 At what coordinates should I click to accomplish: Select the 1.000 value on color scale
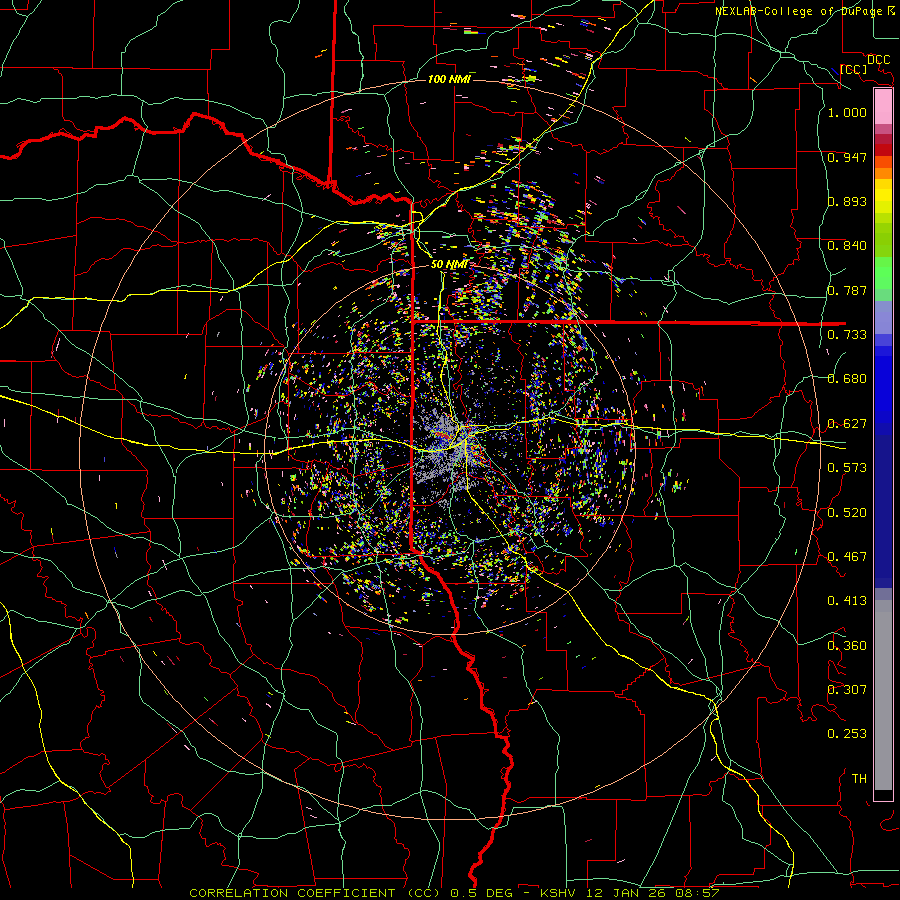click(847, 112)
